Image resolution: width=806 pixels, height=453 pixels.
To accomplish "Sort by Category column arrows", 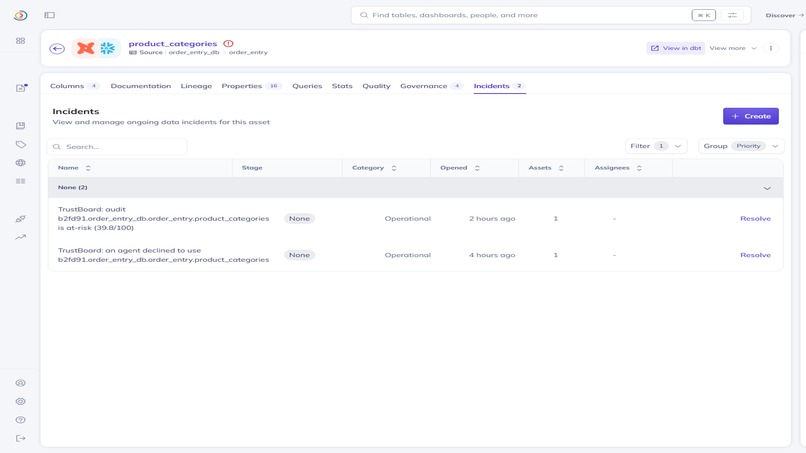I will click(x=394, y=168).
